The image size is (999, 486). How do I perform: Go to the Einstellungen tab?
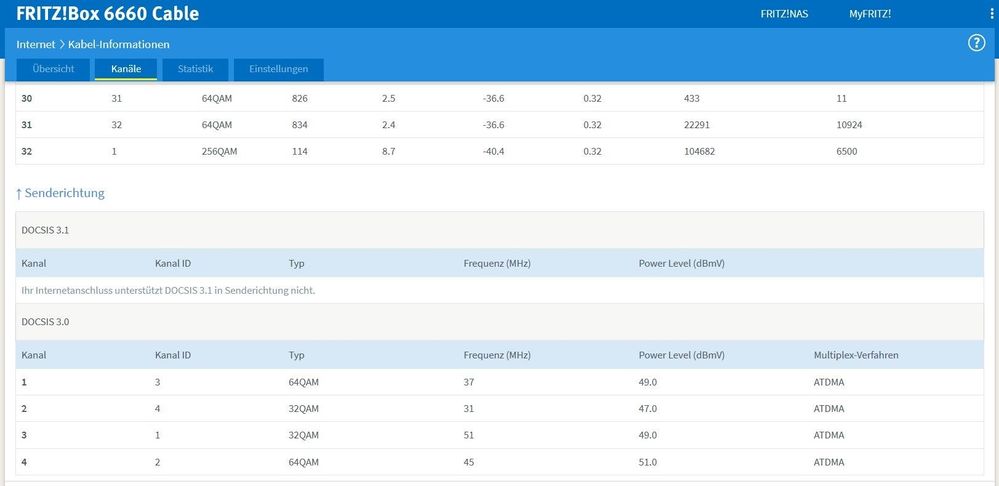pyautogui.click(x=278, y=69)
